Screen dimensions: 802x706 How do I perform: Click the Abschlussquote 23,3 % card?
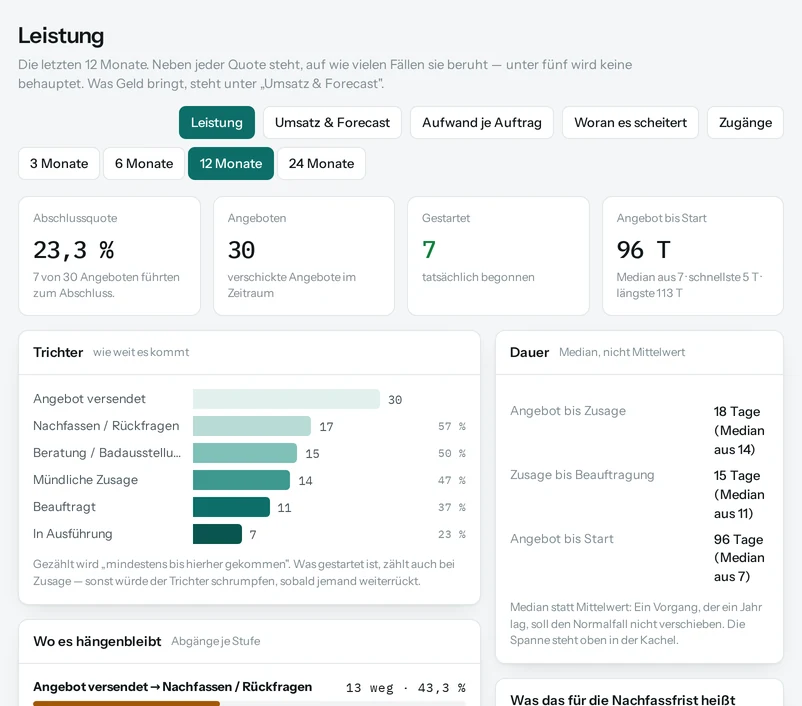pos(109,256)
